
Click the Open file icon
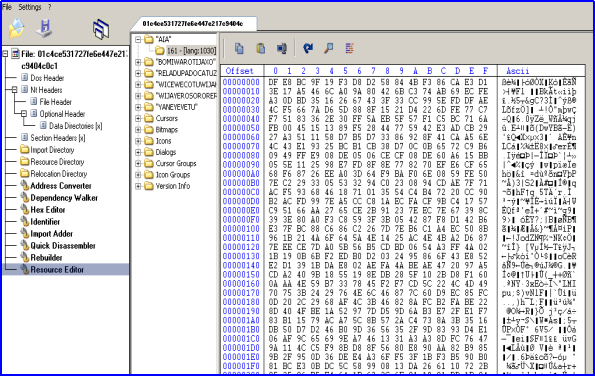click(16, 29)
